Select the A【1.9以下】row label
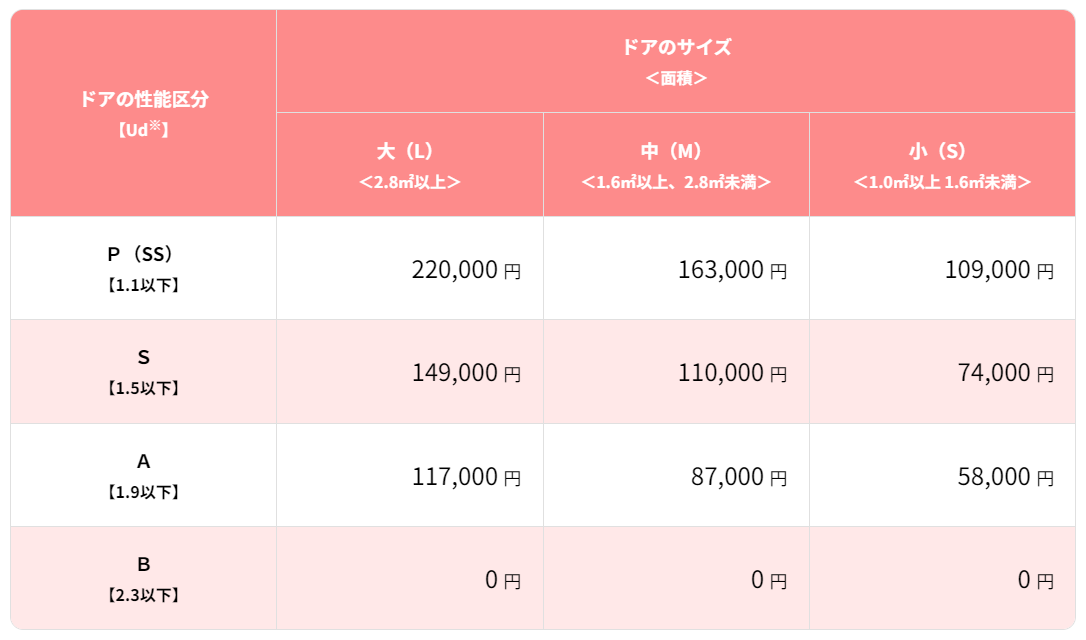The height and width of the screenshot is (640, 1086). coord(143,475)
